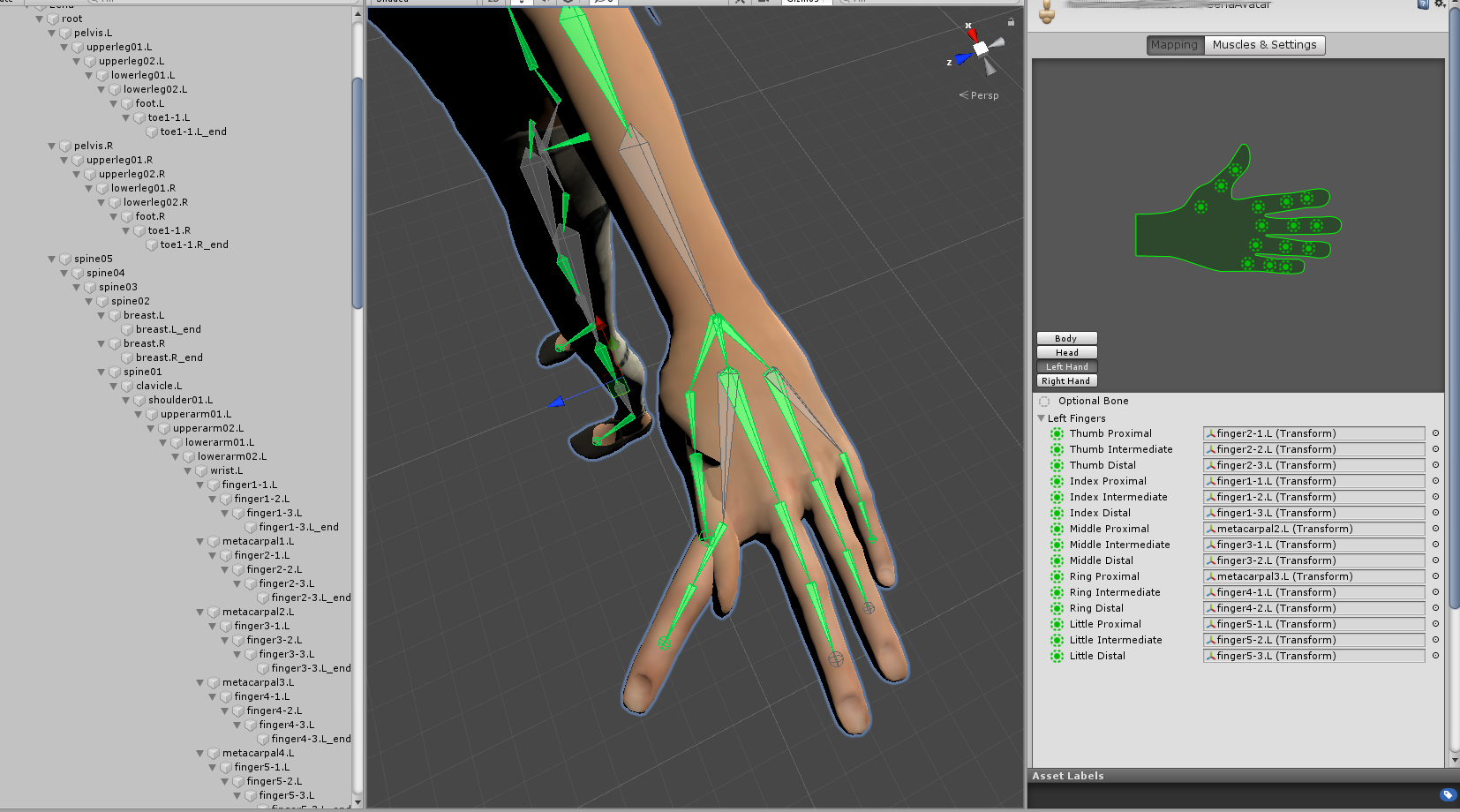This screenshot has height=812, width=1460.
Task: Open object picker for Middle Proximal bone
Action: pyautogui.click(x=1435, y=529)
